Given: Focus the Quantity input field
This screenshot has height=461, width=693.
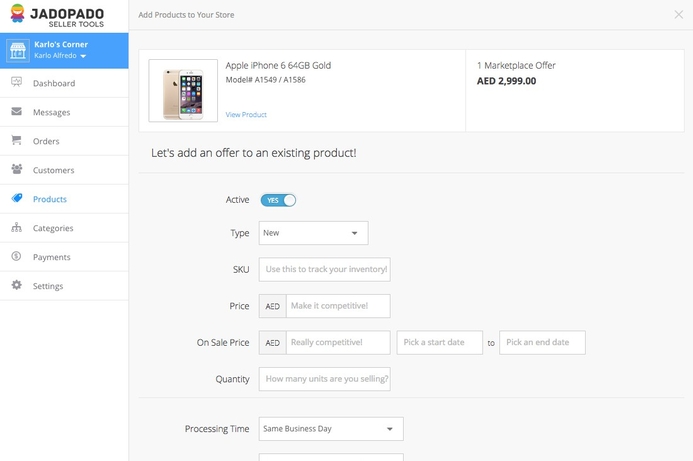Looking at the screenshot, I should [x=324, y=379].
